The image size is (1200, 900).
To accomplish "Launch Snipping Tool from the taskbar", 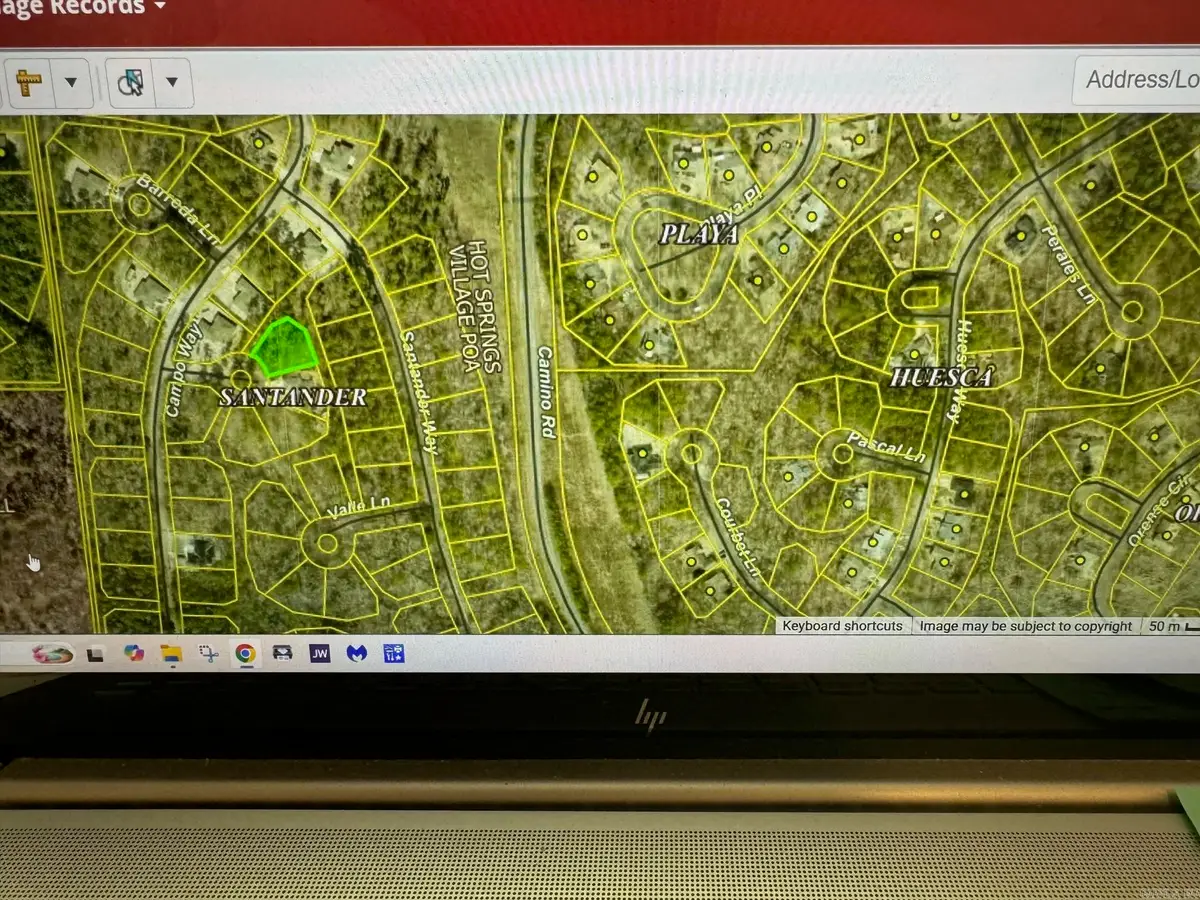I will pos(208,654).
